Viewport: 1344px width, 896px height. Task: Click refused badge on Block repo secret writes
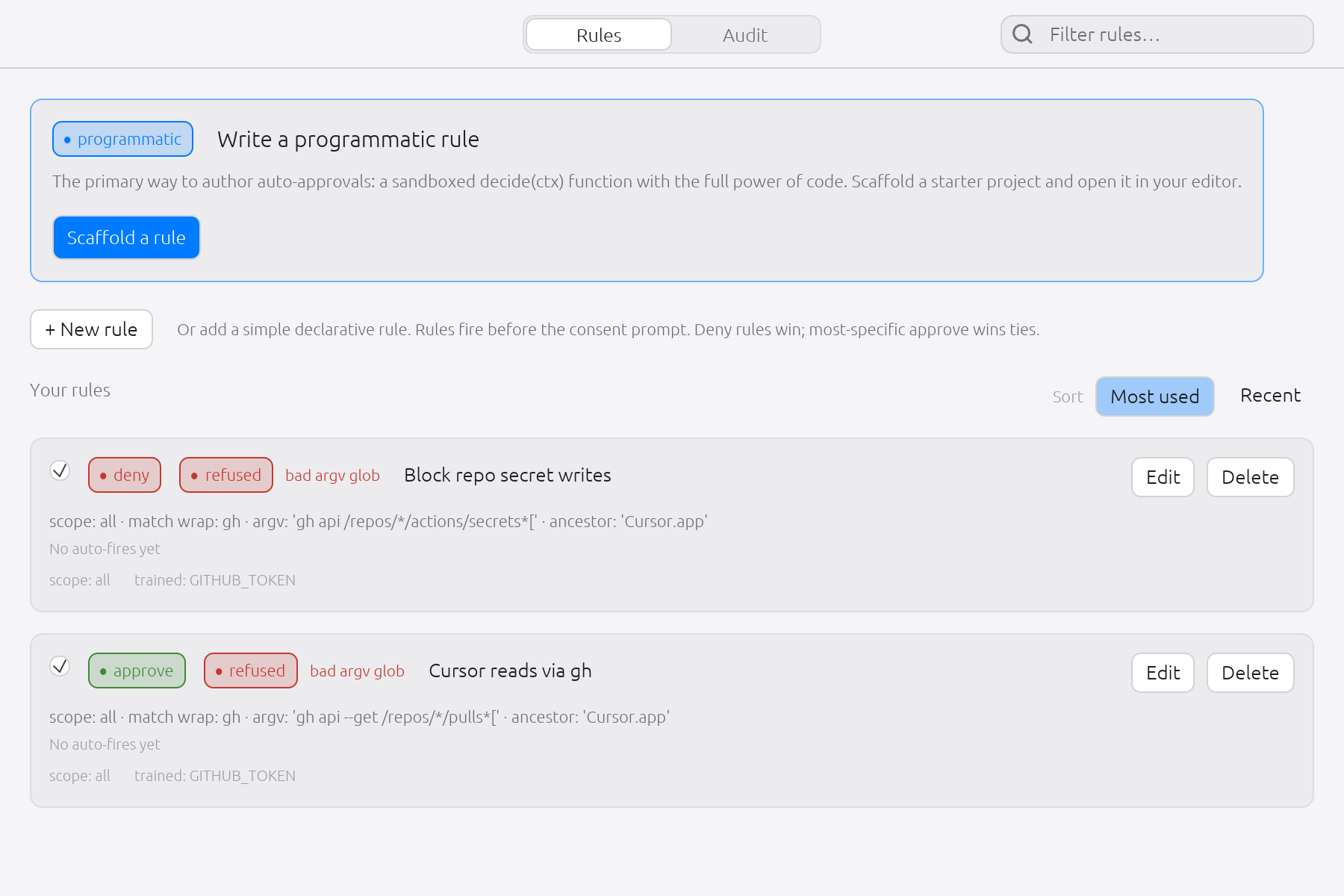[226, 475]
